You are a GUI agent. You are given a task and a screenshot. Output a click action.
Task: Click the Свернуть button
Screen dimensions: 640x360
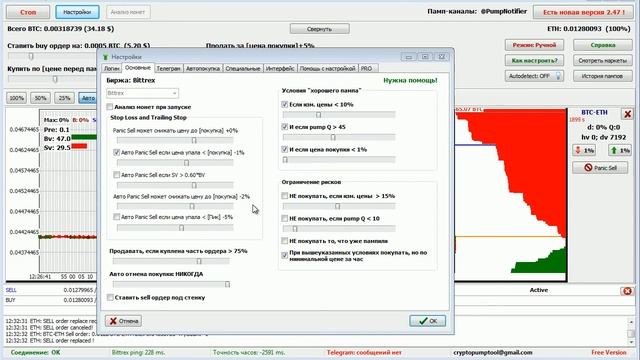point(320,29)
